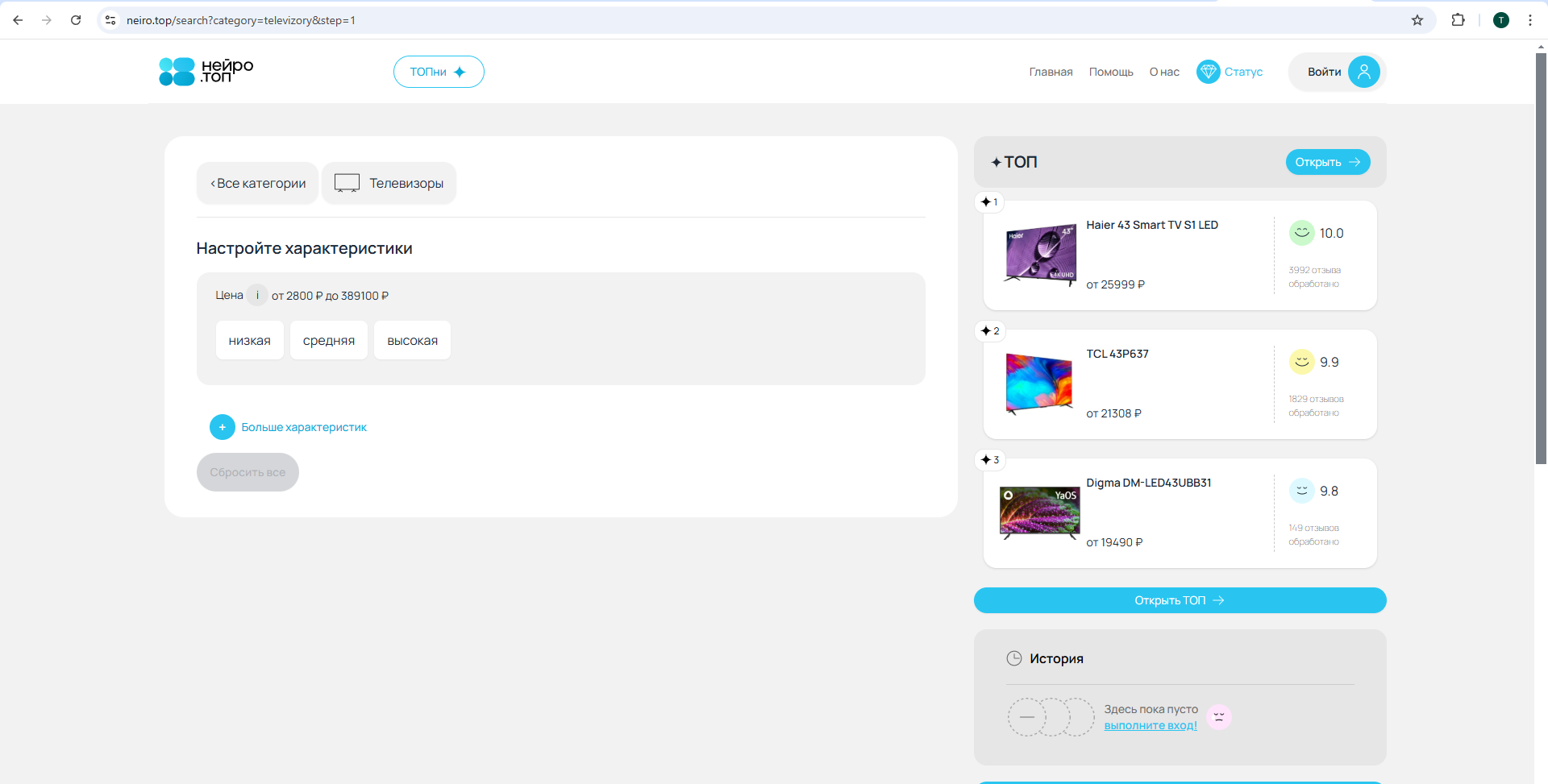Click the rank 2 star badge

click(990, 330)
